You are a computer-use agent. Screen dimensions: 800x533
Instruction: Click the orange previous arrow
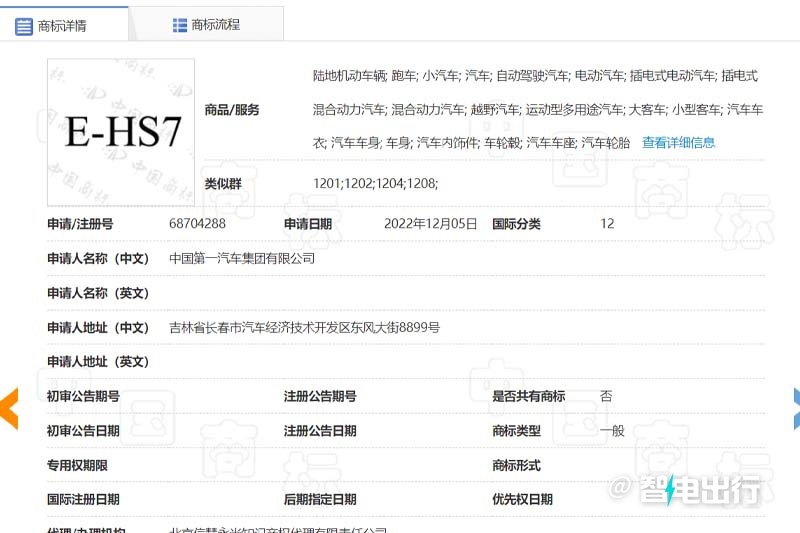(9, 408)
